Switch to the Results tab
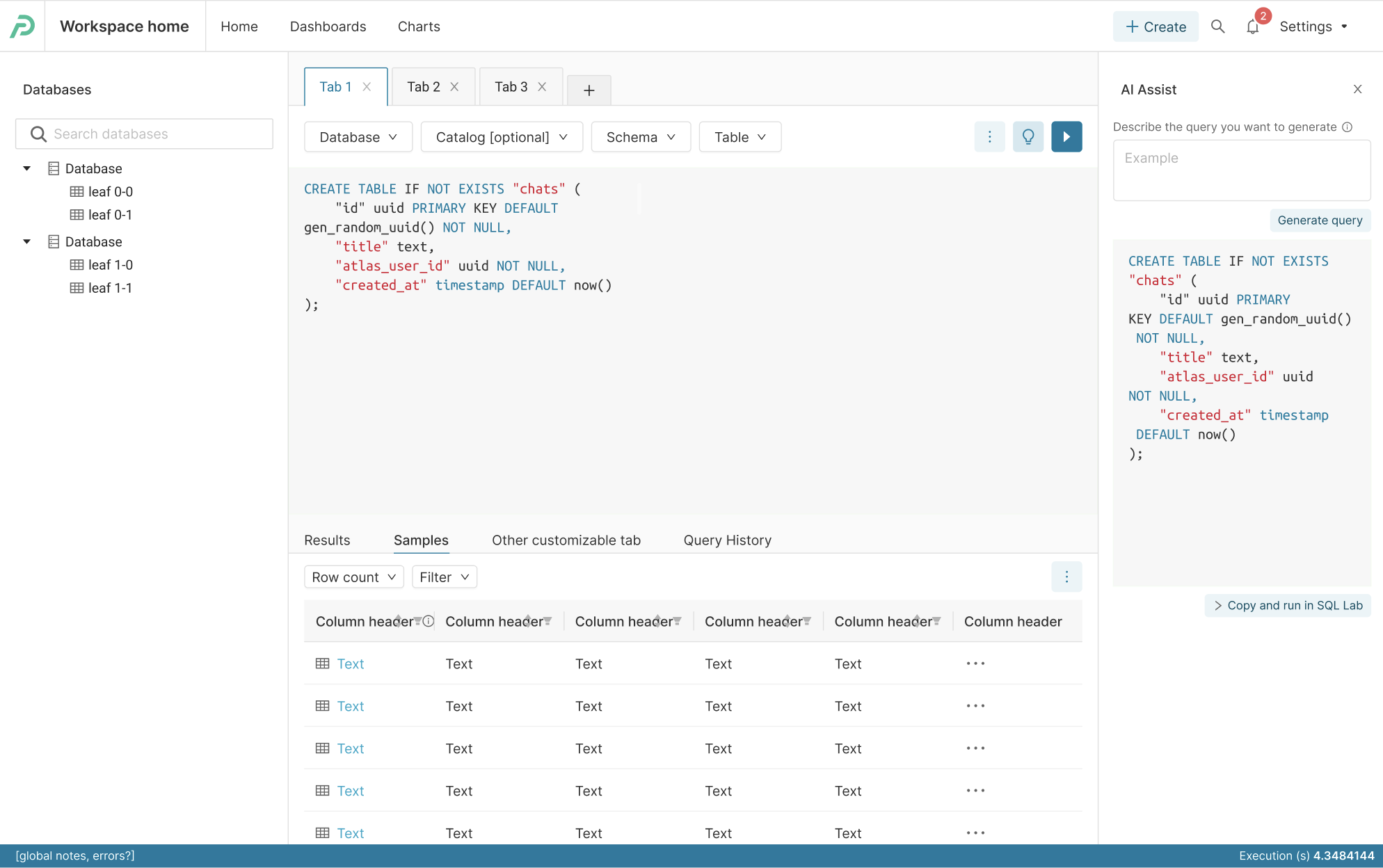 coord(327,540)
